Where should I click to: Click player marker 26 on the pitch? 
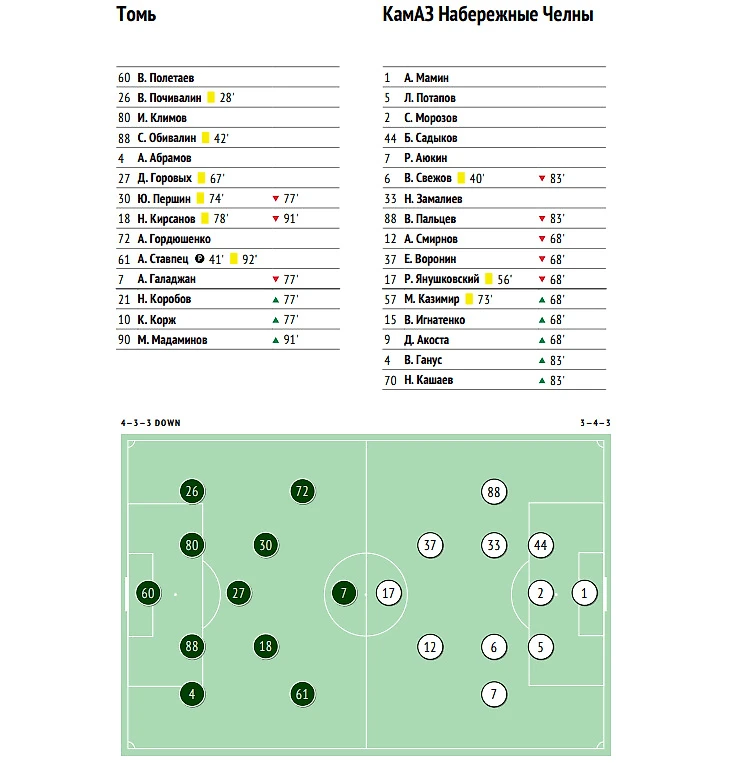[192, 491]
